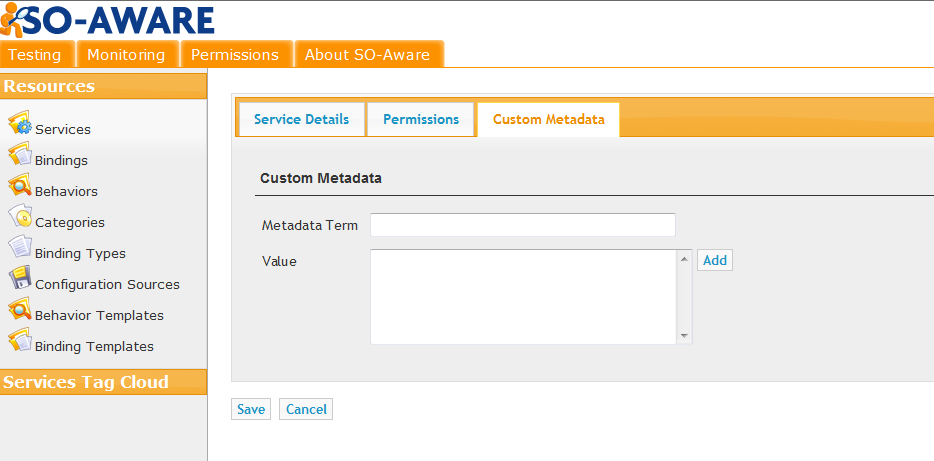The height and width of the screenshot is (461, 934).
Task: Open the Testing menu tab
Action: (x=37, y=54)
